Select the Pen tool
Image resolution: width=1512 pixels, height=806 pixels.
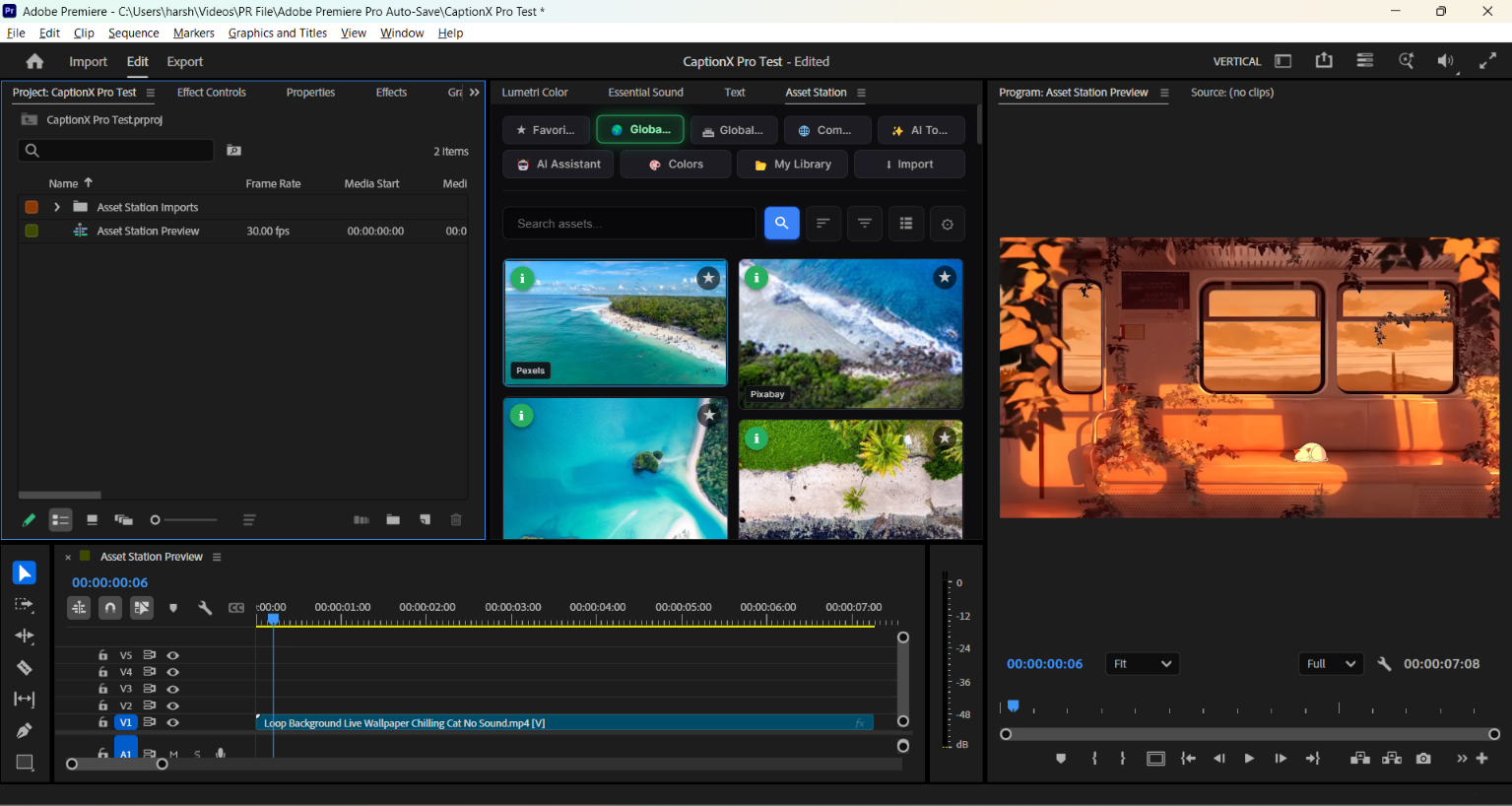coord(25,731)
